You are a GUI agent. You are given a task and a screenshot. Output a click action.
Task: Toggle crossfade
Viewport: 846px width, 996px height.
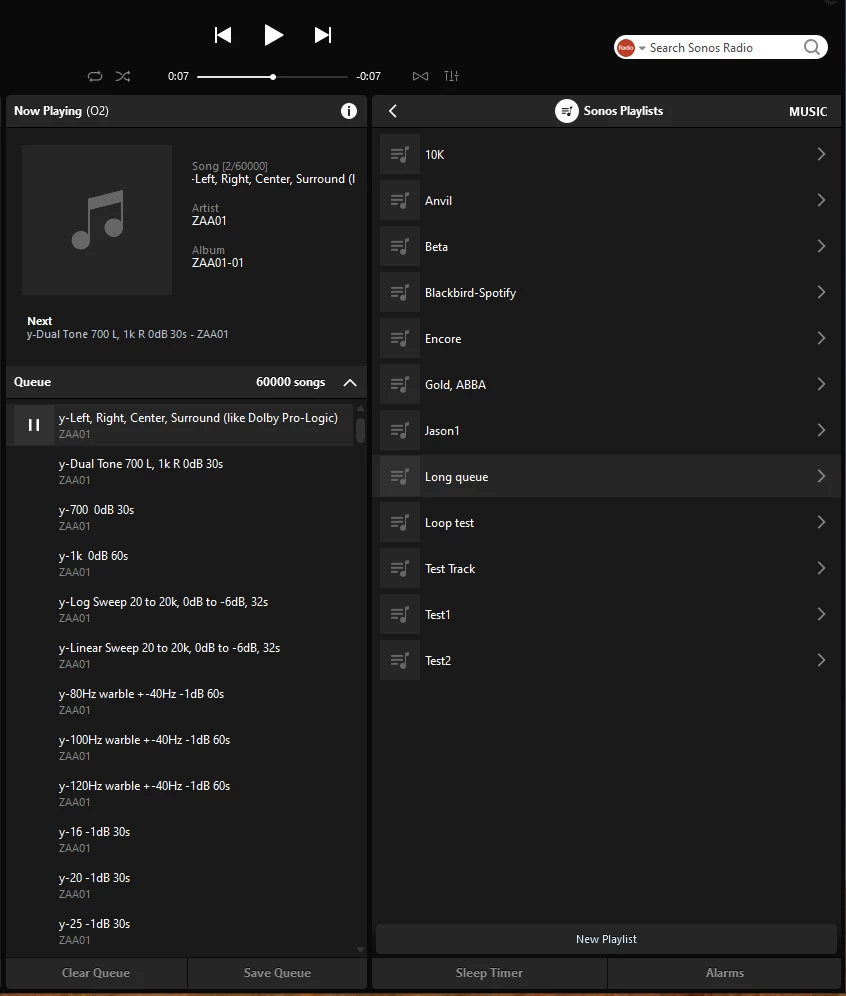(x=420, y=76)
